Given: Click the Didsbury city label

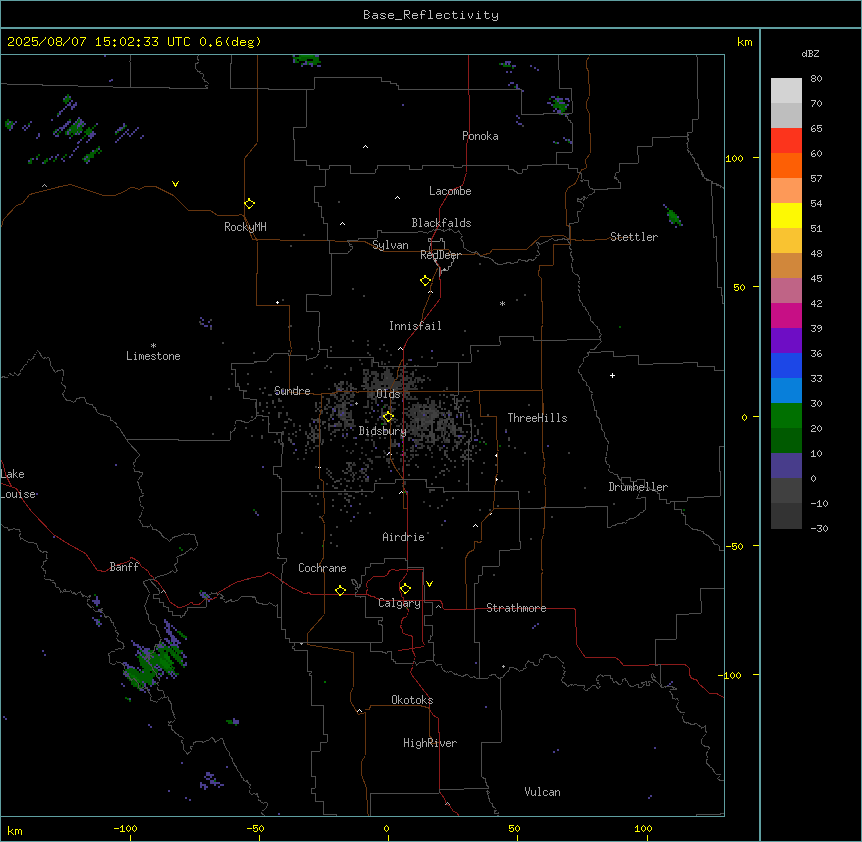Looking at the screenshot, I should pyautogui.click(x=383, y=431).
